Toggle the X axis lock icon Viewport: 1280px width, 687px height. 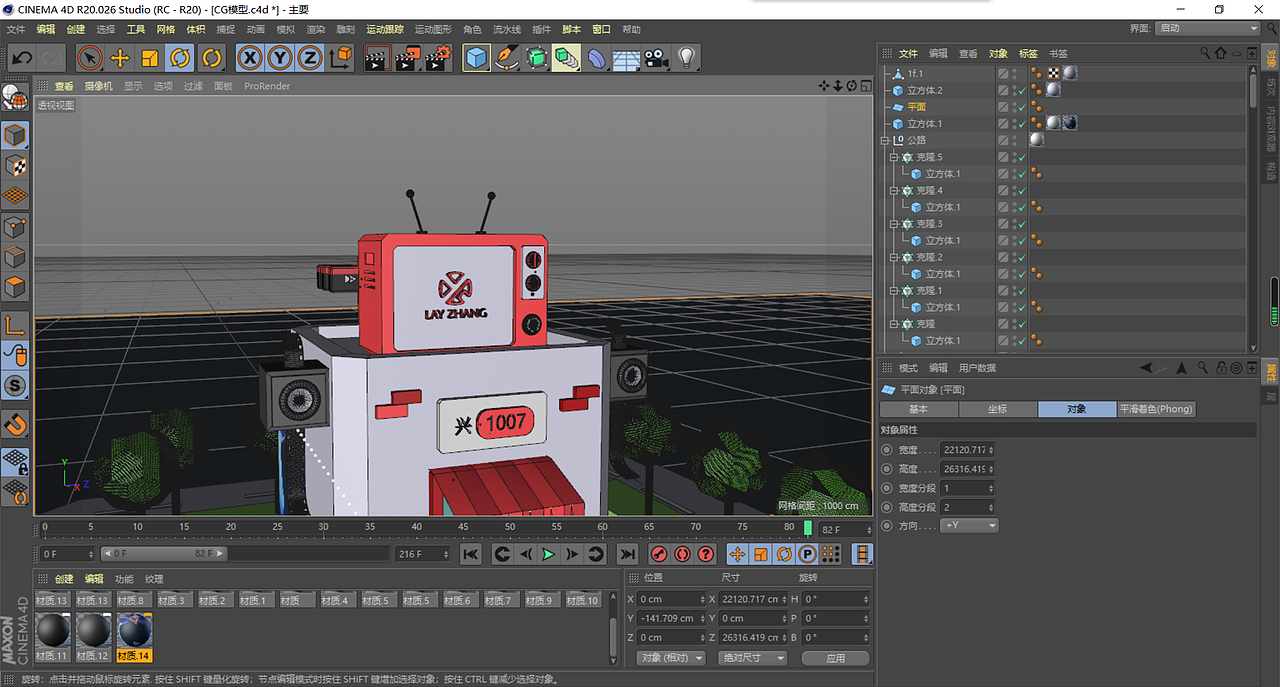pyautogui.click(x=249, y=57)
